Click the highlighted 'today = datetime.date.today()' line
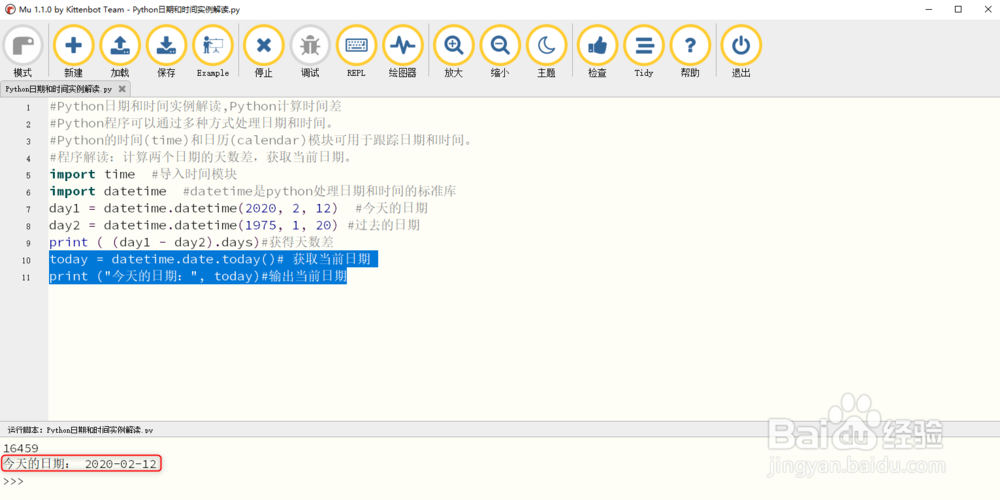This screenshot has height=500, width=1000. [213, 260]
